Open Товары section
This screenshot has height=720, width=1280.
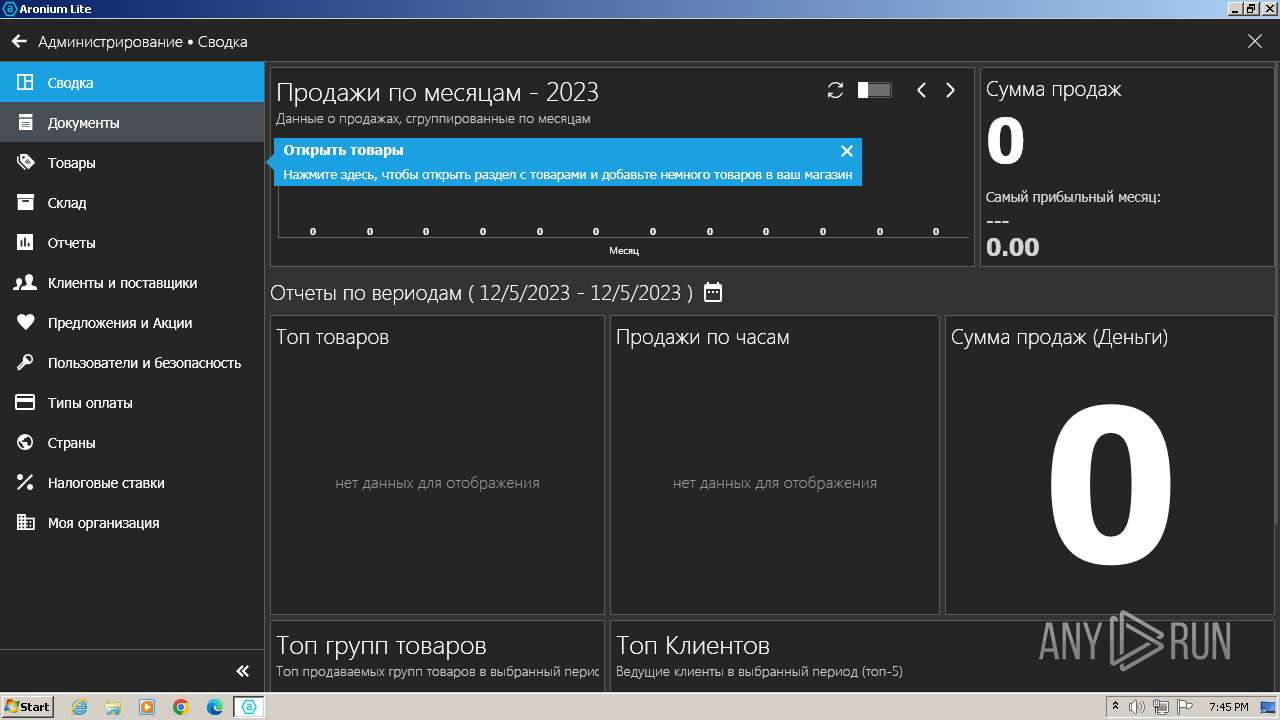click(132, 163)
